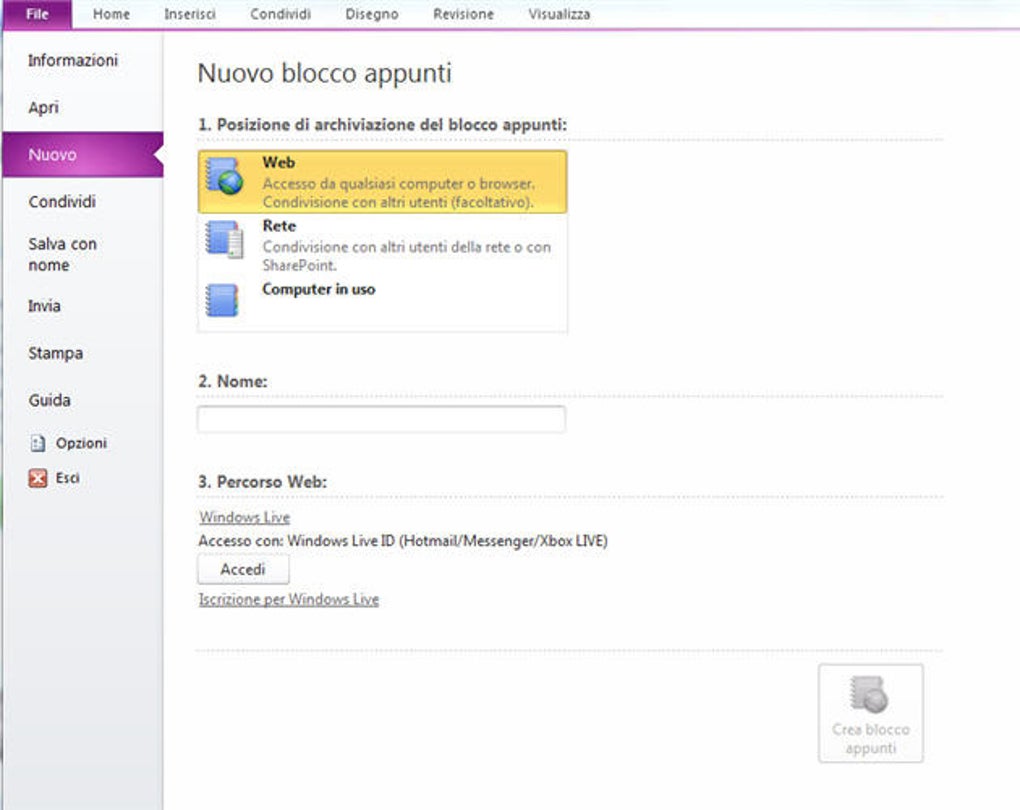This screenshot has width=1020, height=810.
Task: Click the '2. Nome:' label
Action: 233,381
